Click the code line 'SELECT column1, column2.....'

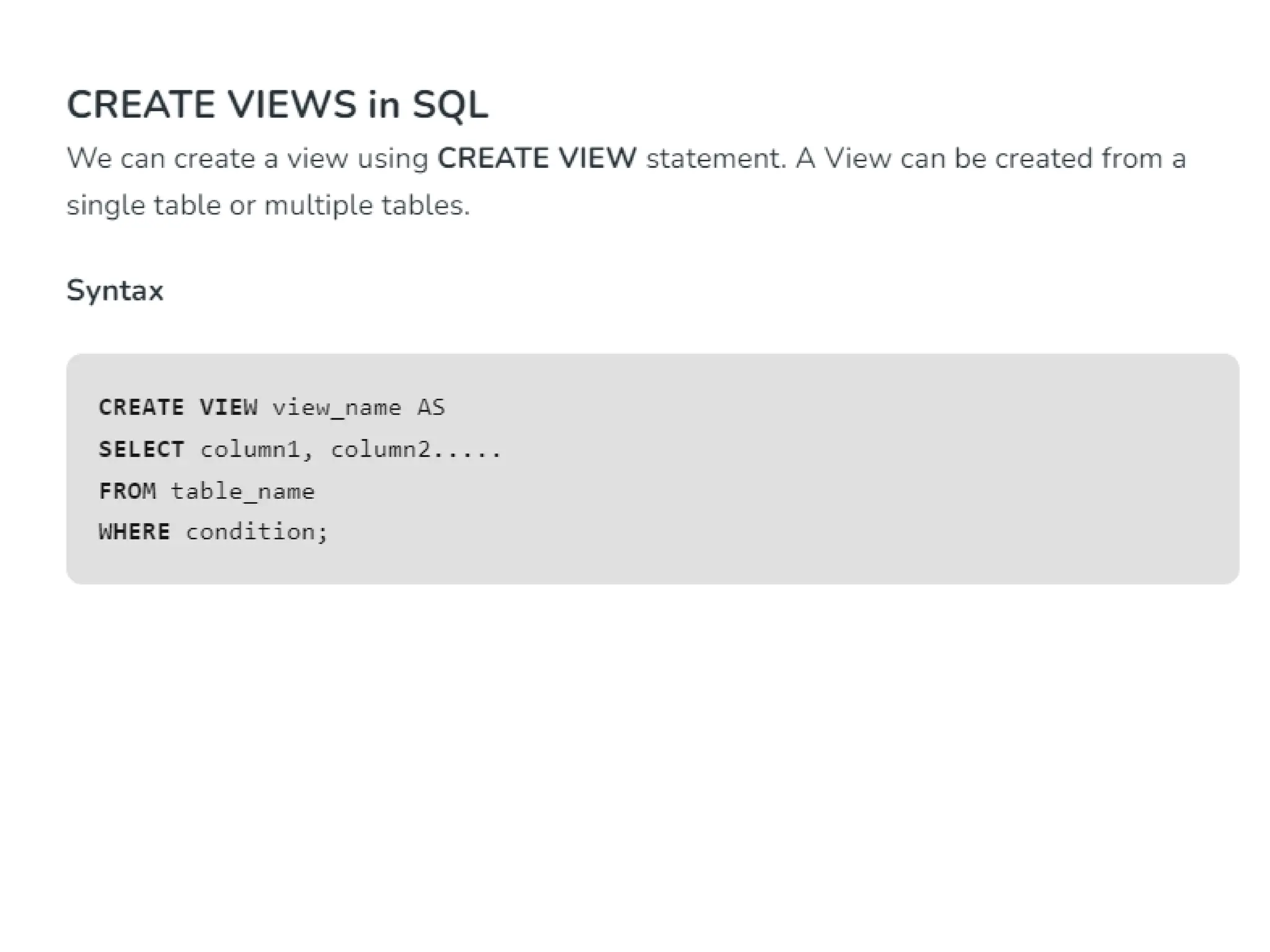click(300, 449)
